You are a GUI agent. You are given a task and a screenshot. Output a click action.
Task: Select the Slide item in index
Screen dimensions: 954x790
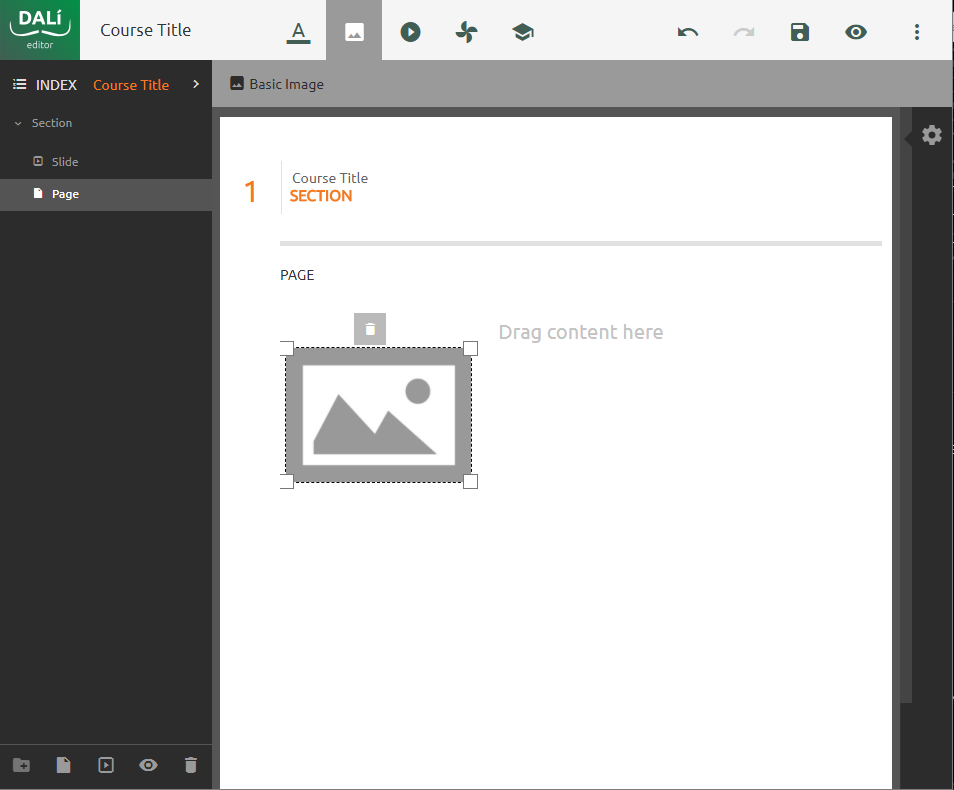tap(64, 161)
